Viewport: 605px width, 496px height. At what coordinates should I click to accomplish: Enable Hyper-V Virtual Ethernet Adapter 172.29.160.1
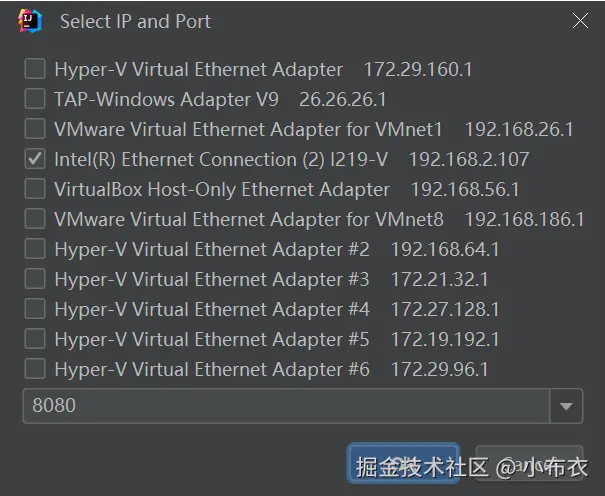35,69
